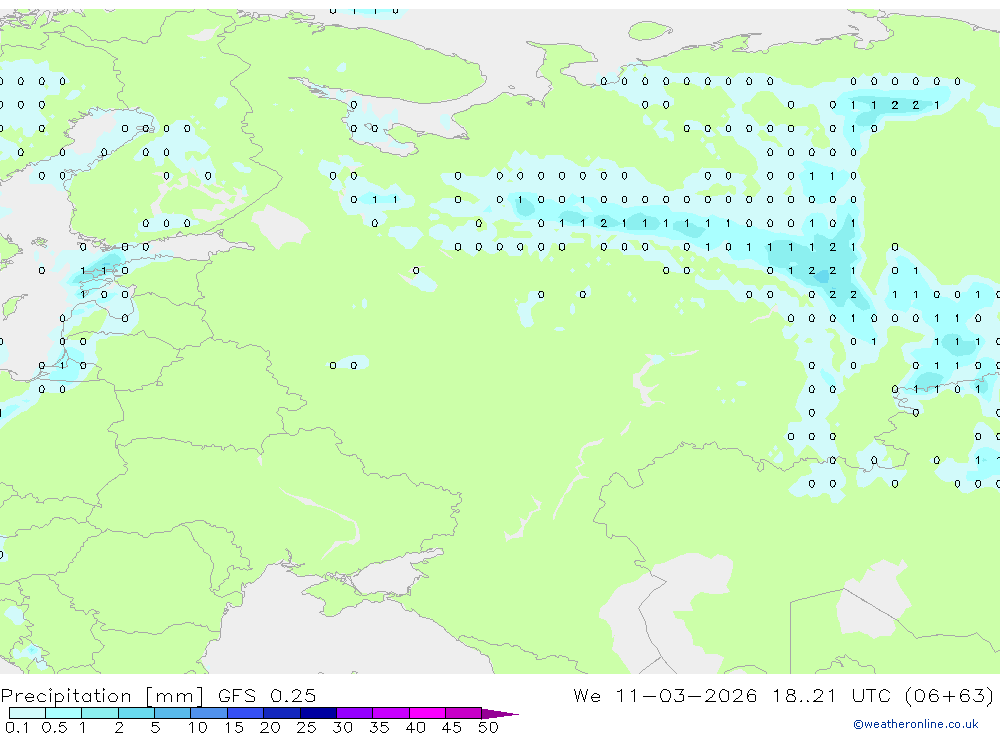Viewport: 1000px width, 733px height.
Task: Pick the 10–15 mm legend color swatch
Action: tap(209, 713)
